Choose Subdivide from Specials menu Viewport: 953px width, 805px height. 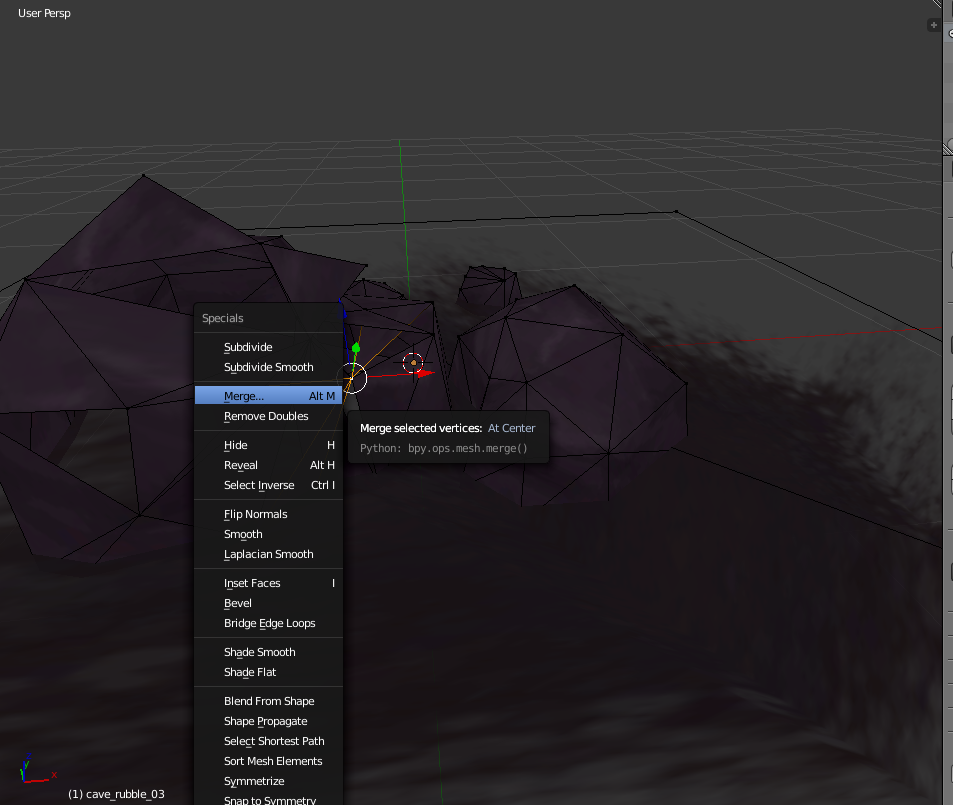pyautogui.click(x=268, y=347)
